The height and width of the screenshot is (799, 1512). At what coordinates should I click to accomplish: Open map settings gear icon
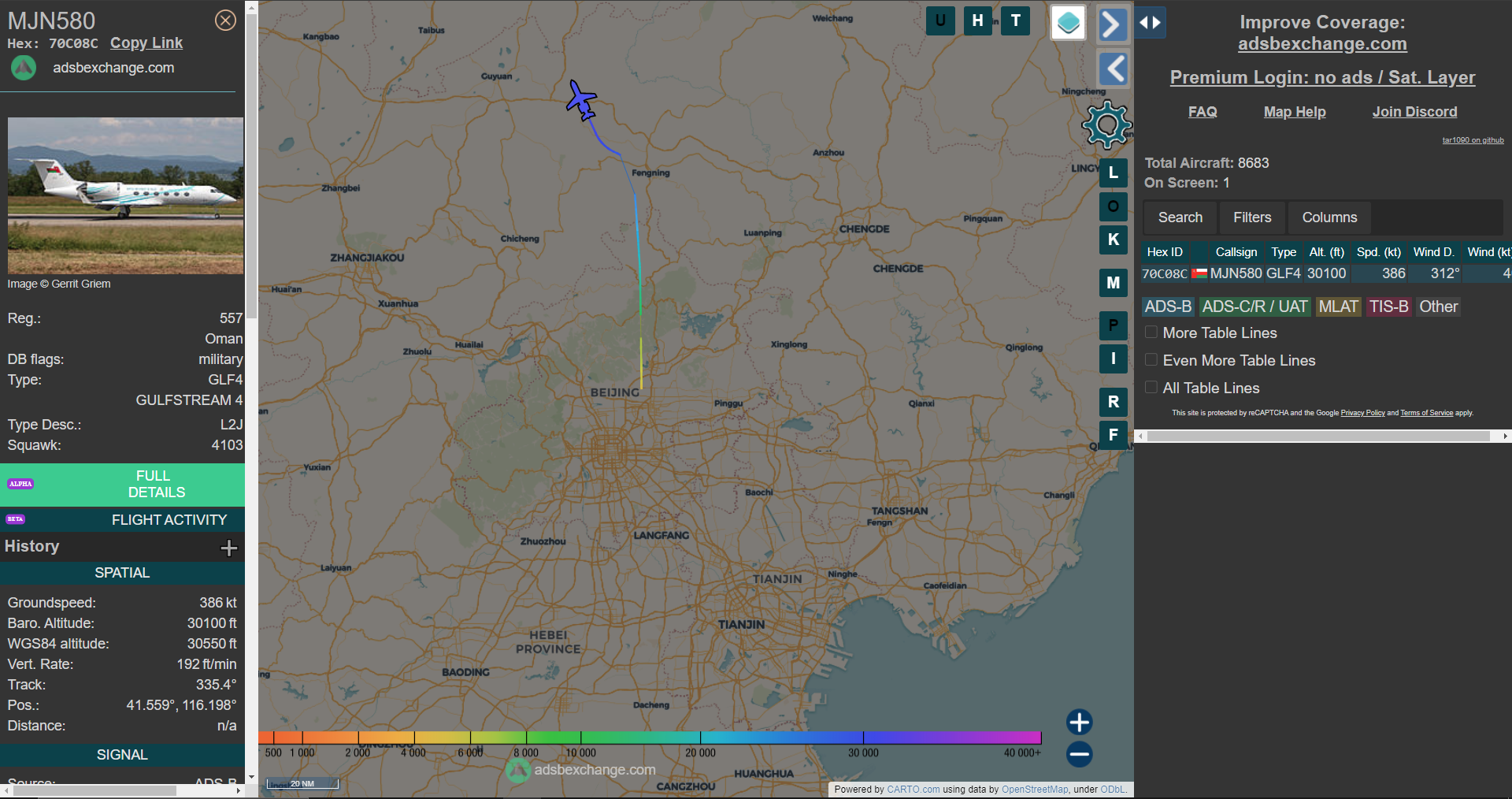click(x=1106, y=124)
